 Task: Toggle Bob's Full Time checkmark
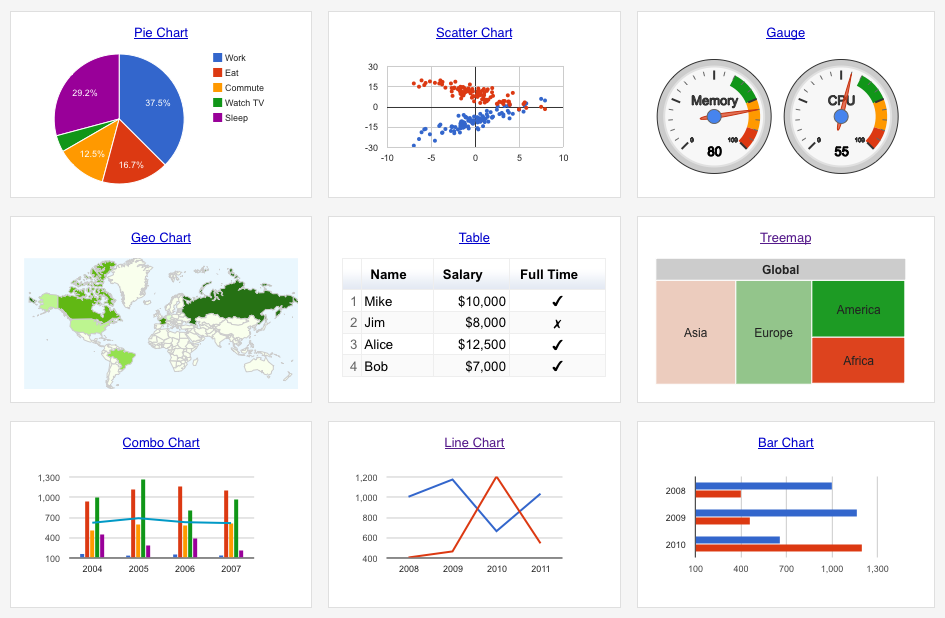point(557,366)
